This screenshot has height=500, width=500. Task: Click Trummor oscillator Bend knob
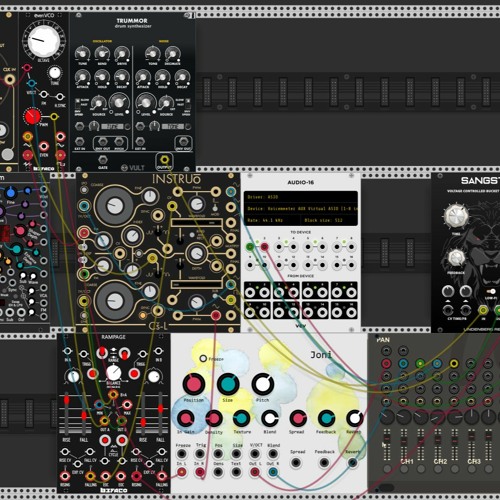(x=102, y=53)
